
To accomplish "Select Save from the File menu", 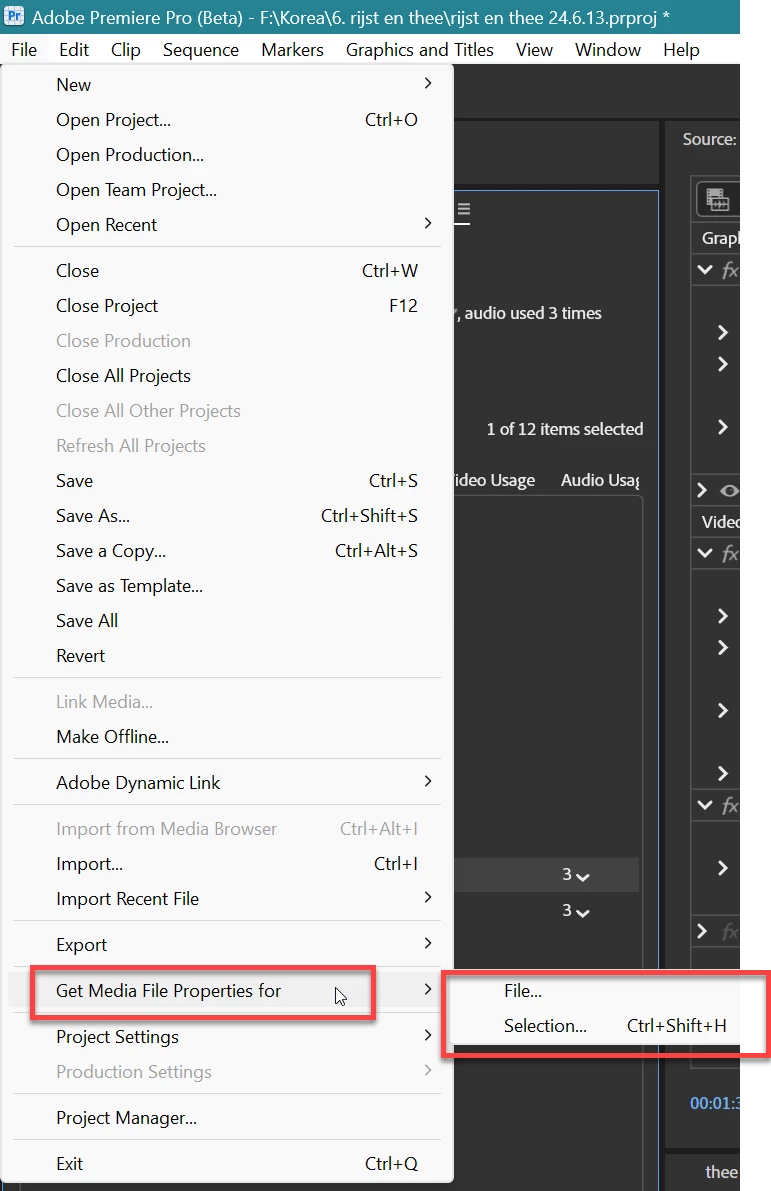I will pyautogui.click(x=227, y=481).
